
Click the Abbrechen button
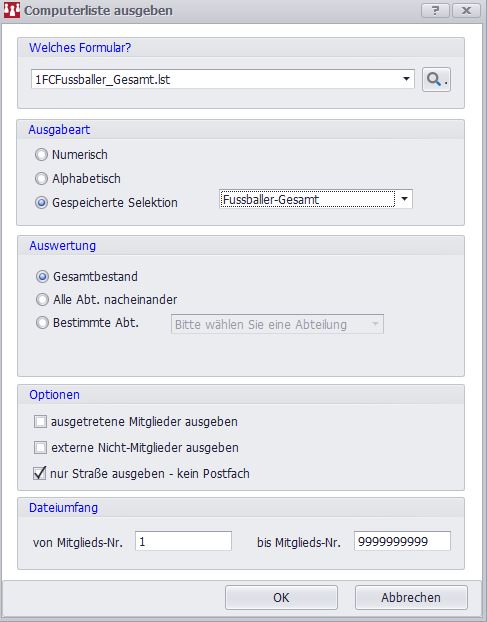tap(411, 597)
